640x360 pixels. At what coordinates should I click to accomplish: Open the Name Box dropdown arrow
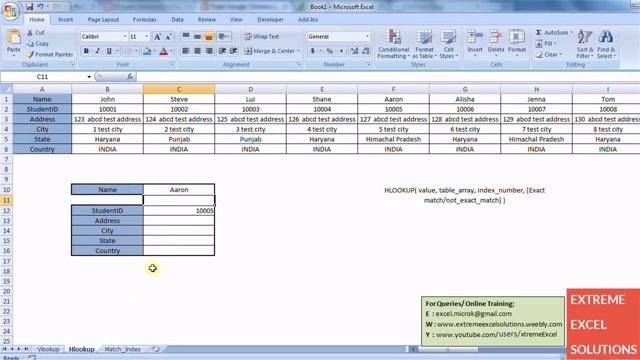point(89,77)
